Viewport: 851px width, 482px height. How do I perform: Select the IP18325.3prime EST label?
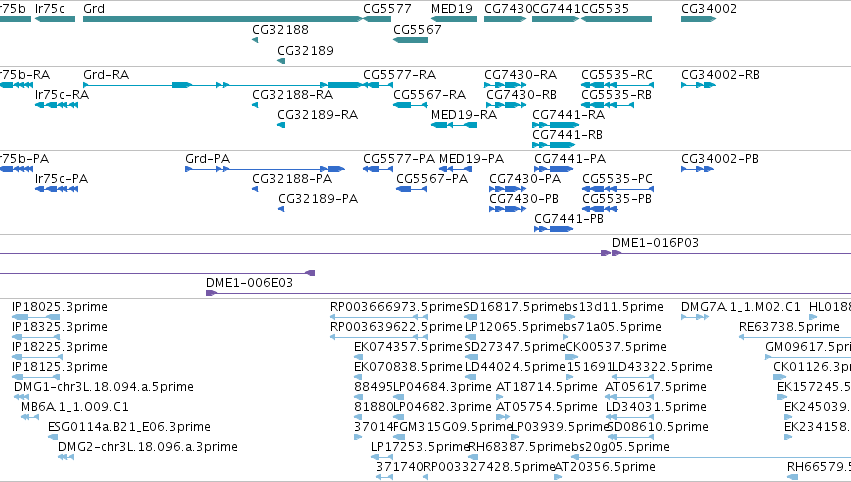(x=60, y=327)
